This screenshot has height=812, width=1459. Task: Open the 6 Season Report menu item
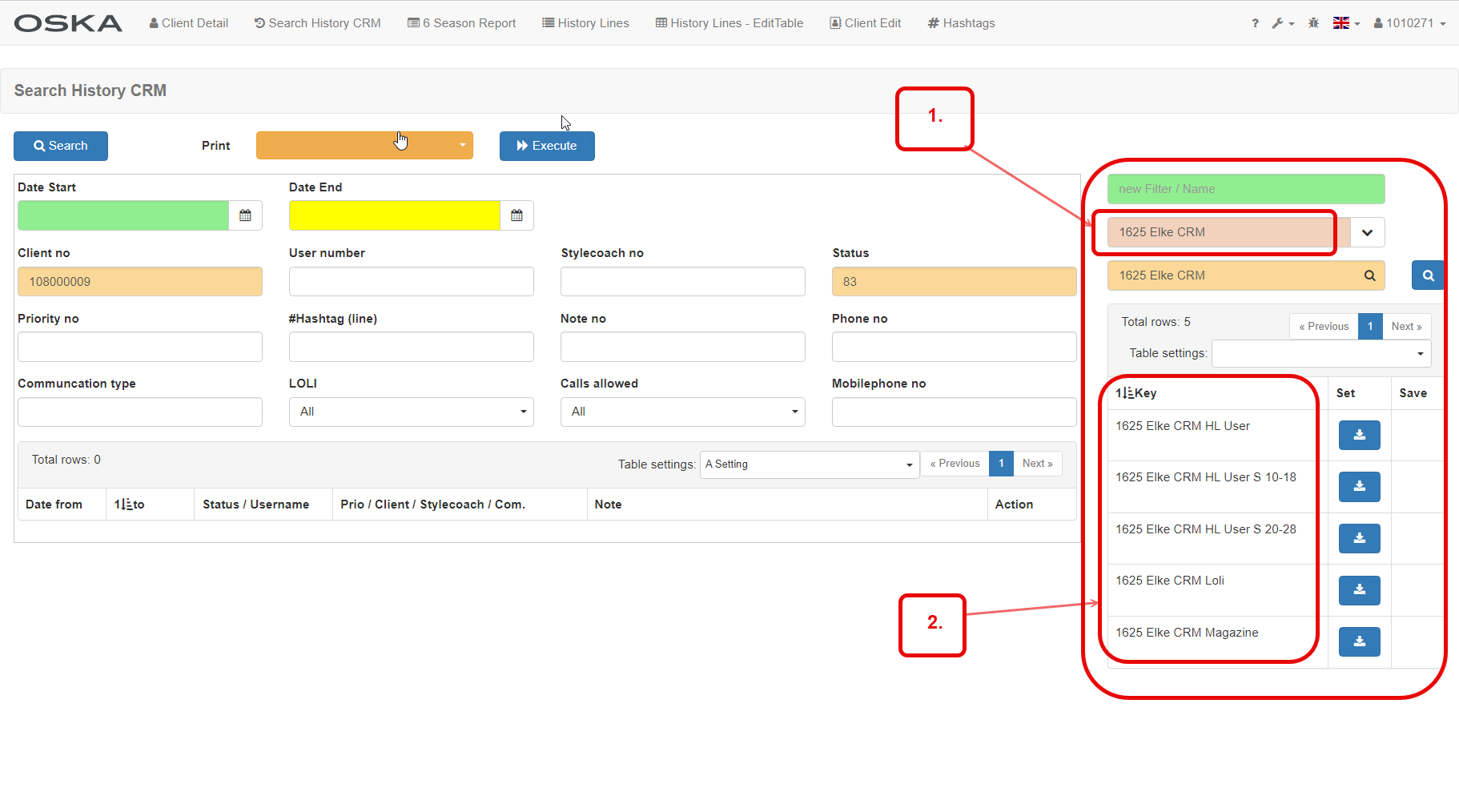tap(461, 23)
